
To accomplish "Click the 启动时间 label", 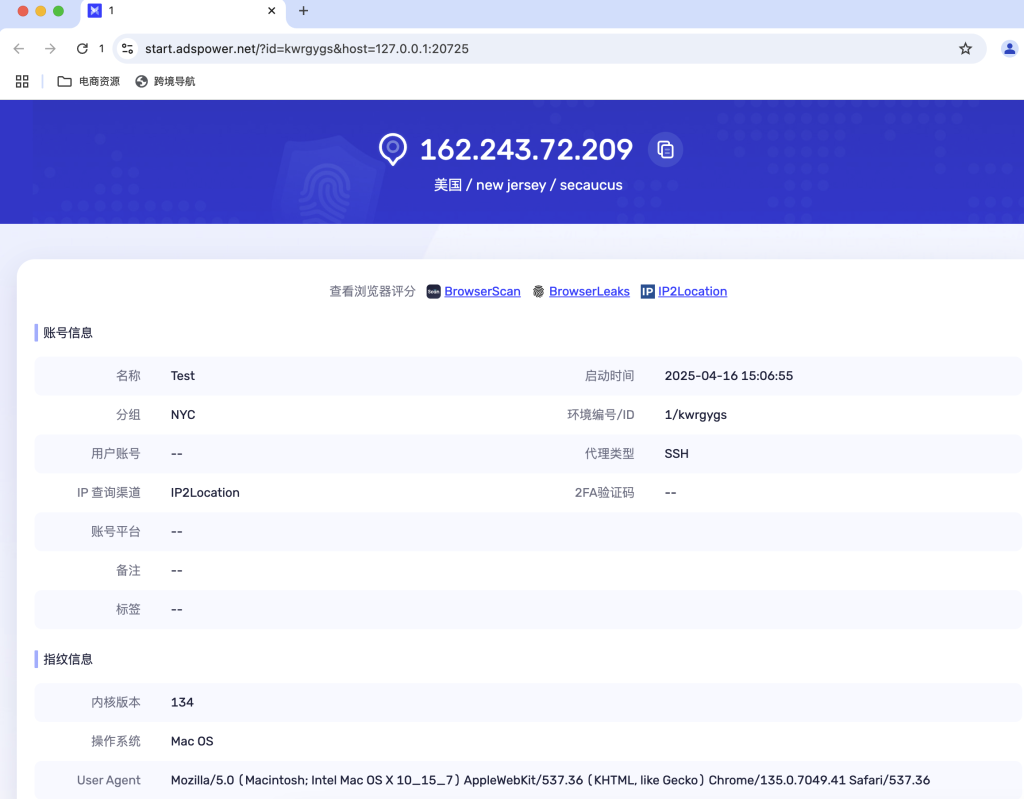I will pos(609,376).
